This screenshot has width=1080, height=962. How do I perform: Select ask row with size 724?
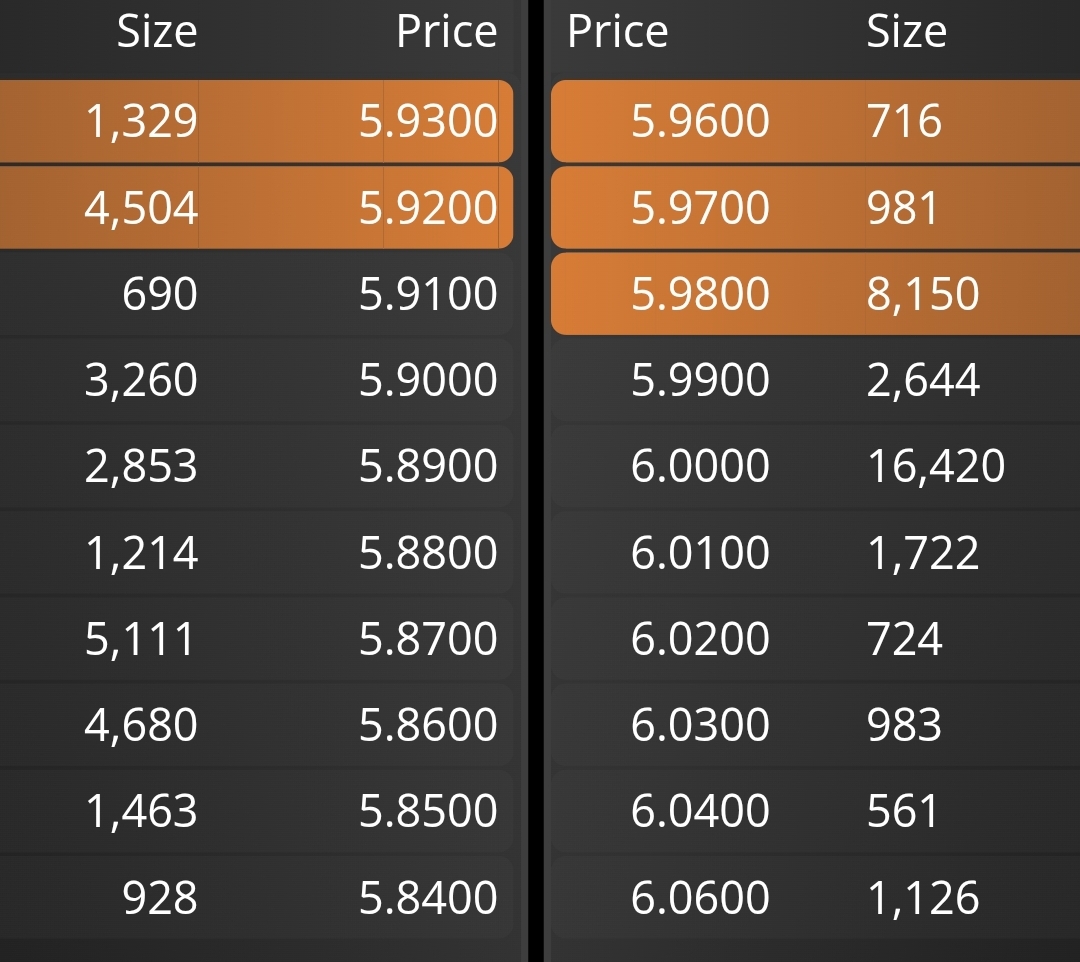click(x=816, y=638)
